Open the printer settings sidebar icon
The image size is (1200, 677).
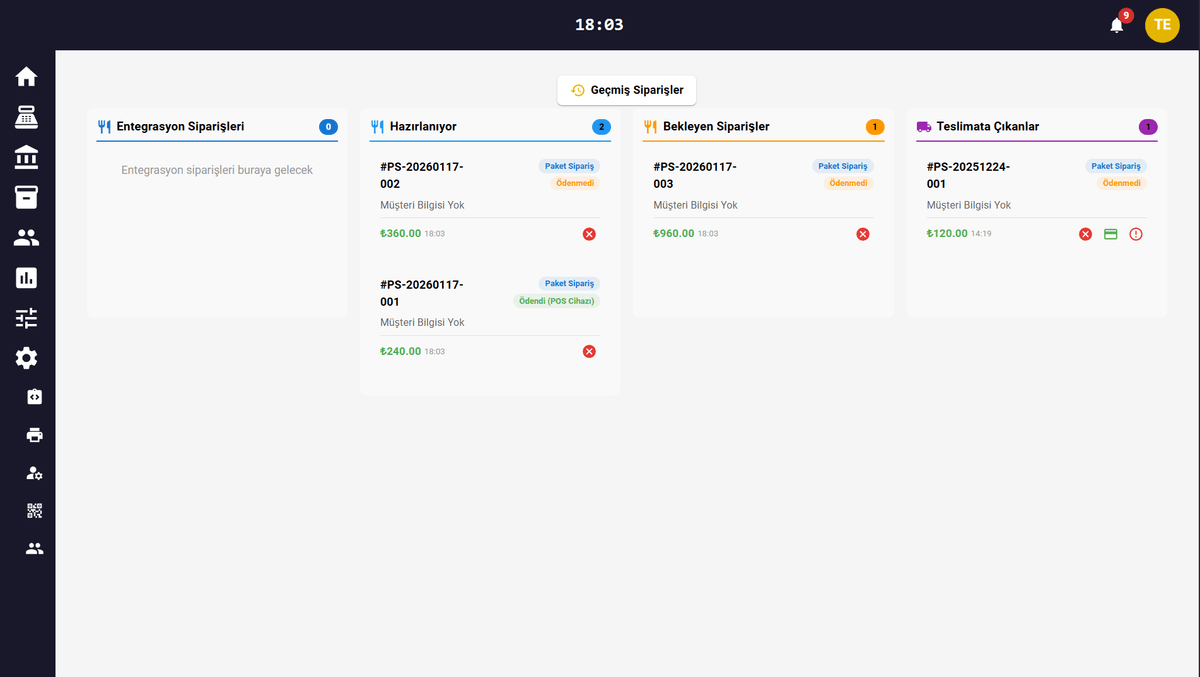tap(35, 435)
